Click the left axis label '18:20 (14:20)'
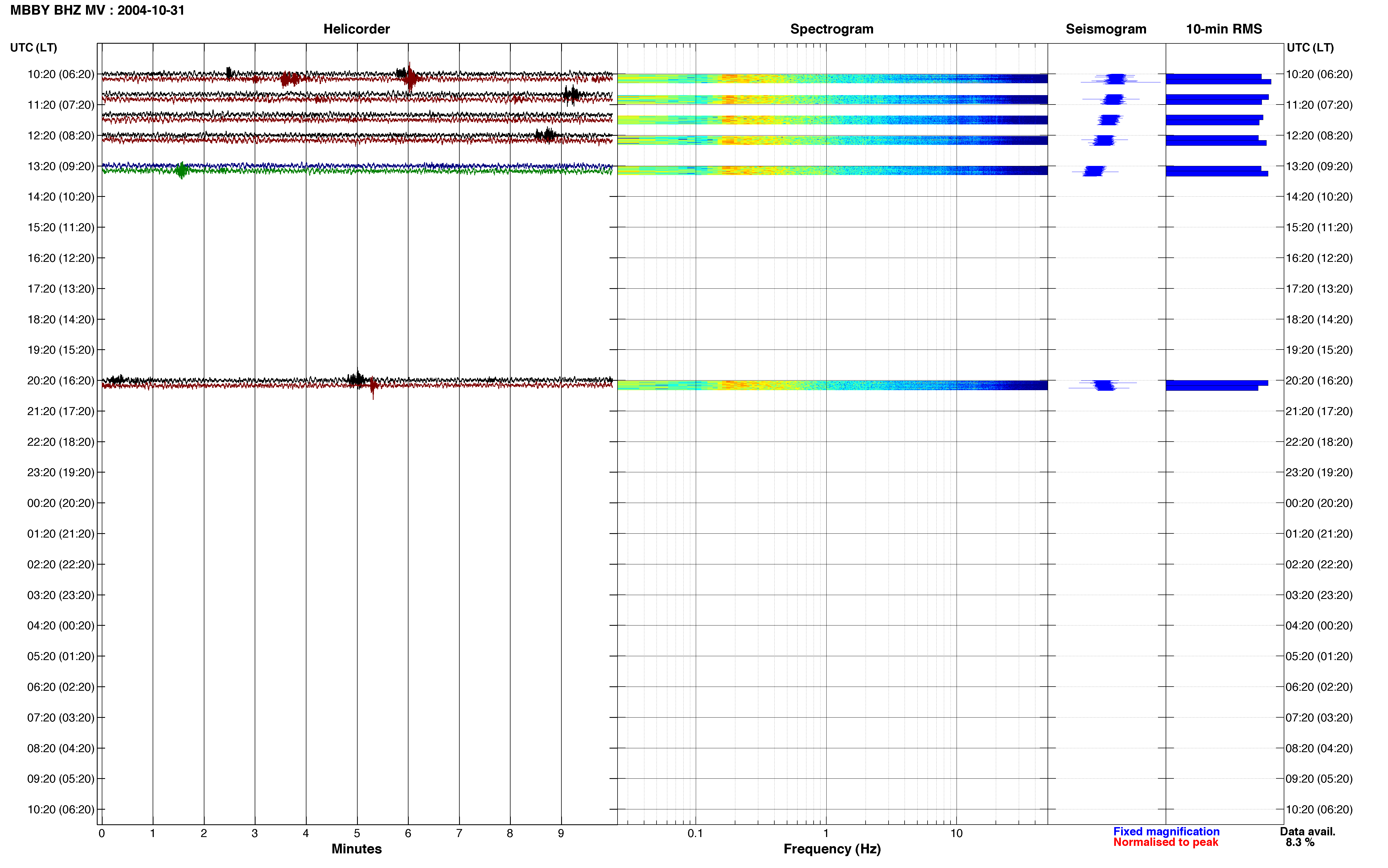Viewport: 1388px width, 868px height. pos(61,319)
